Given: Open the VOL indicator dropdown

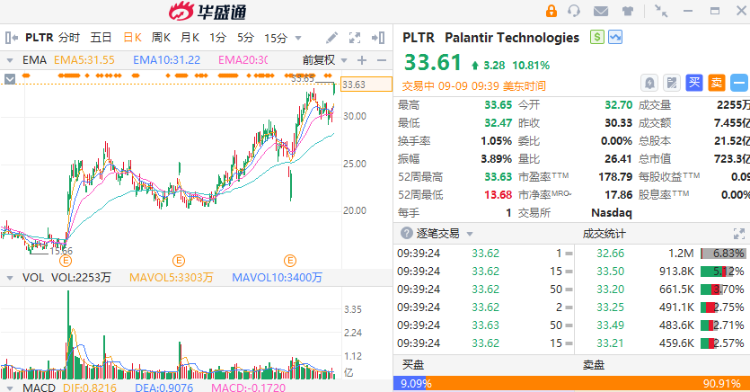Looking at the screenshot, I should pos(9,278).
